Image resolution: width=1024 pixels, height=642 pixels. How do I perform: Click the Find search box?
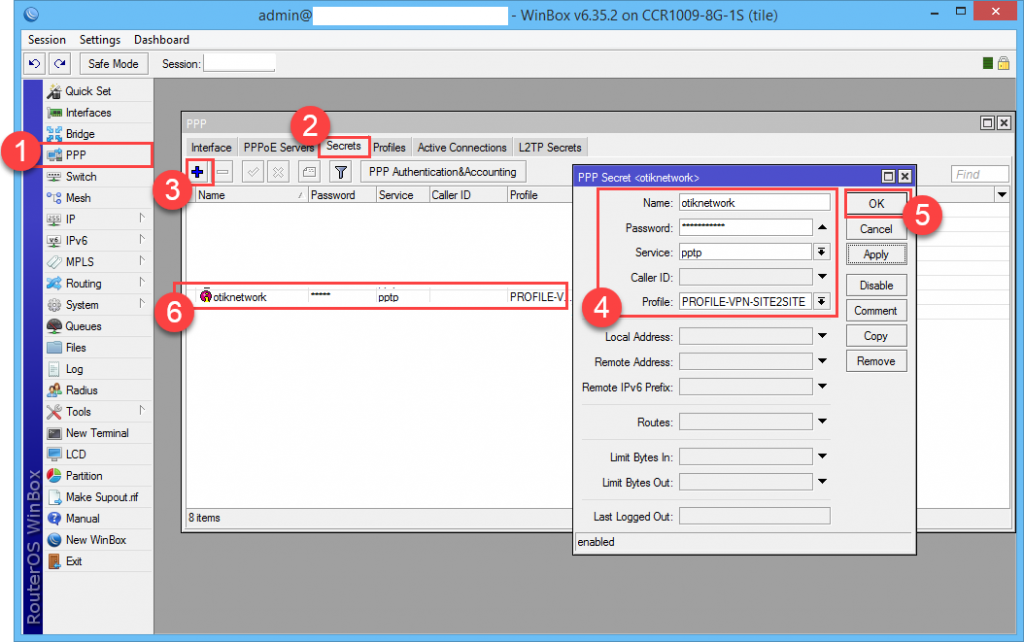click(980, 174)
